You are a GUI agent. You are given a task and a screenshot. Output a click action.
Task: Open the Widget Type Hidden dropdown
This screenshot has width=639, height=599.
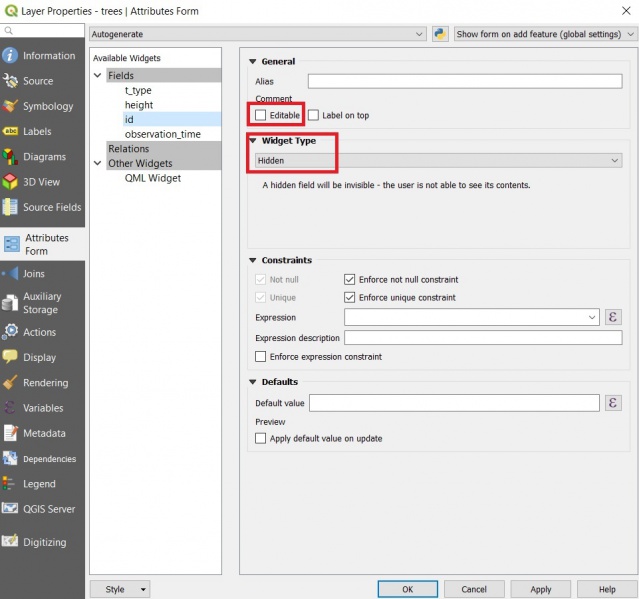[x=438, y=160]
